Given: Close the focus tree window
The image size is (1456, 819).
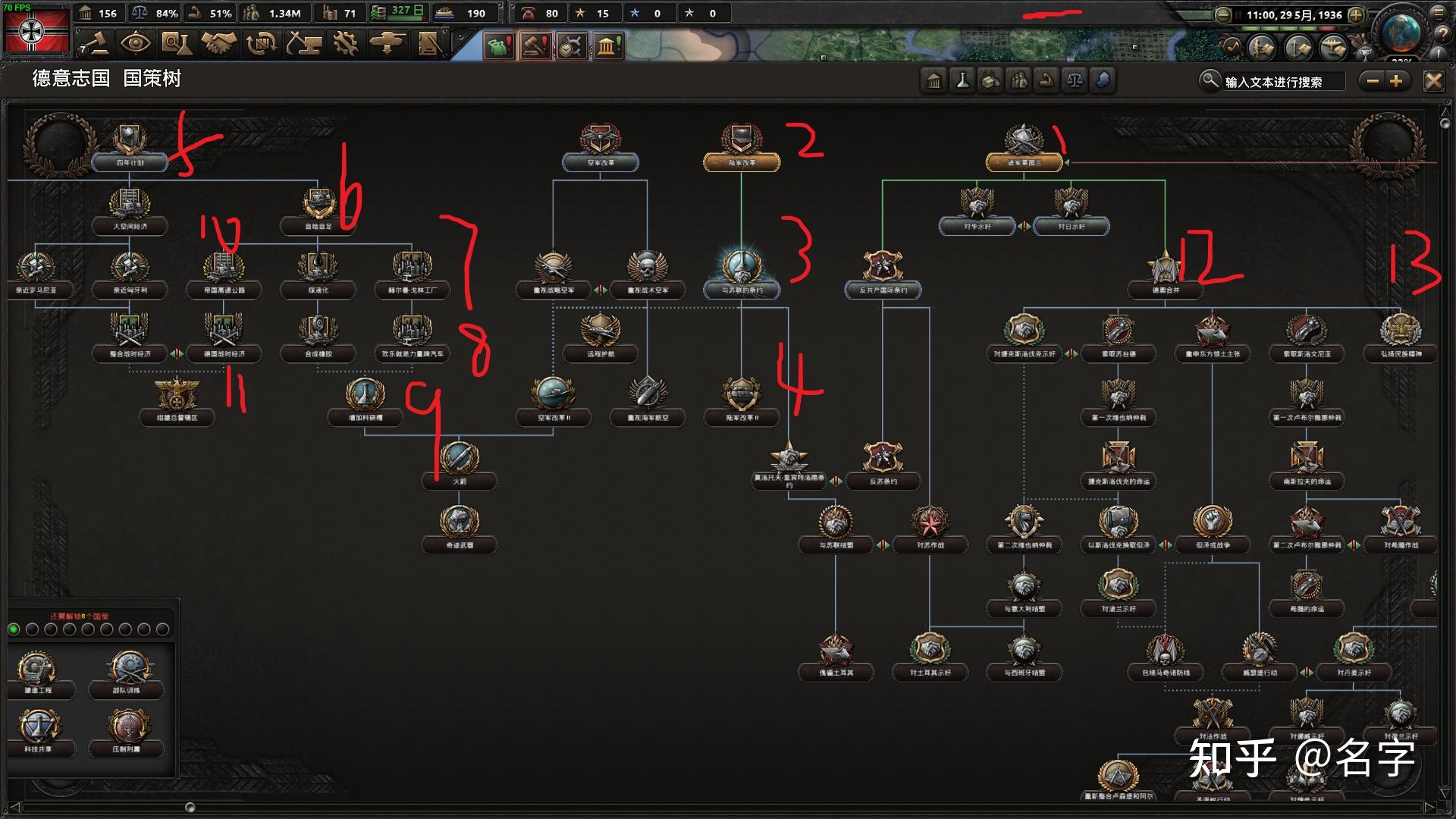Looking at the screenshot, I should pyautogui.click(x=1433, y=81).
